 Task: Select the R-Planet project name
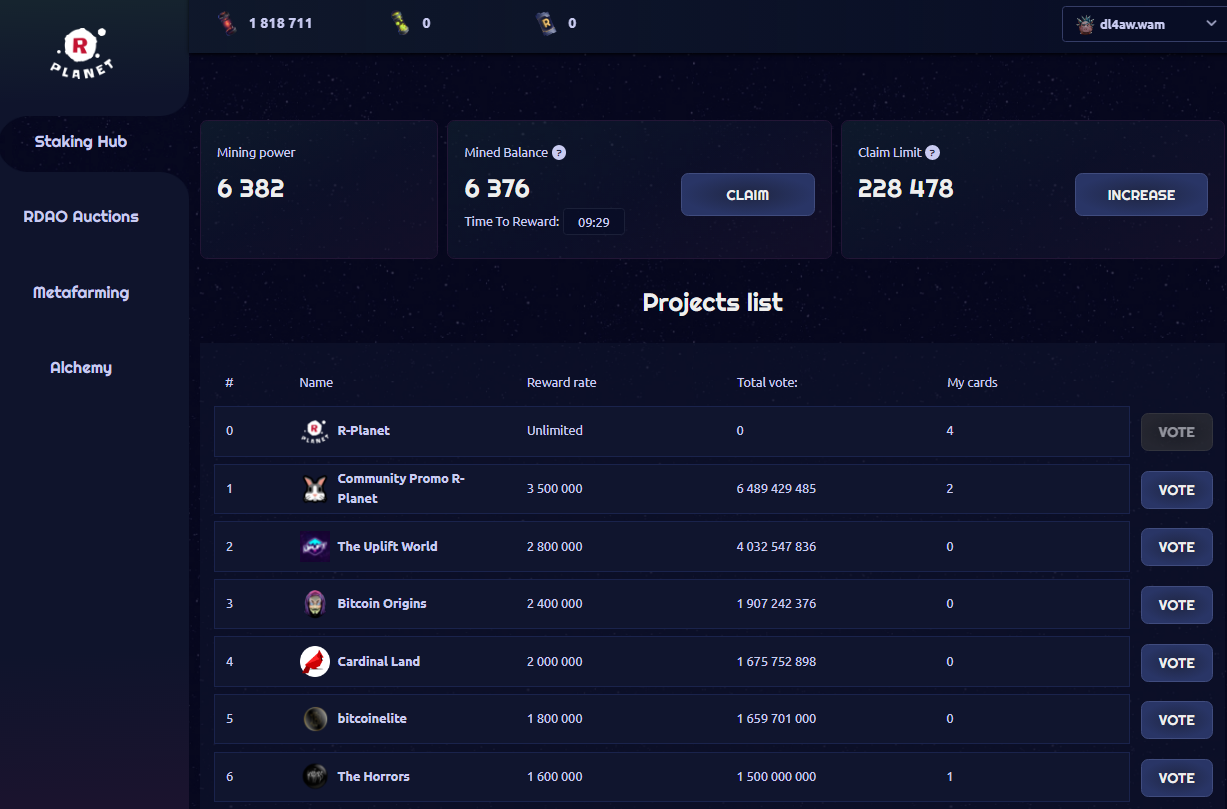tap(364, 431)
